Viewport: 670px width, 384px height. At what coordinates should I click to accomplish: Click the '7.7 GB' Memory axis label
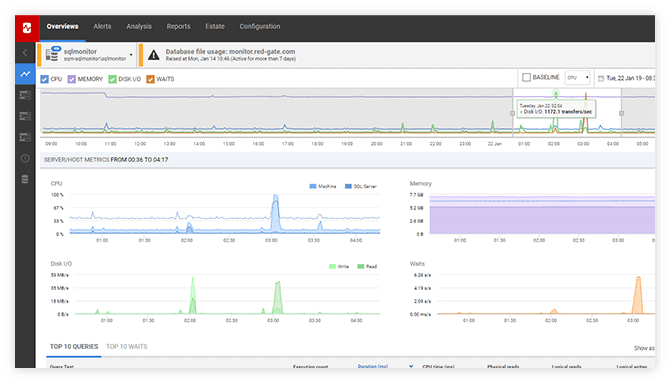(416, 195)
